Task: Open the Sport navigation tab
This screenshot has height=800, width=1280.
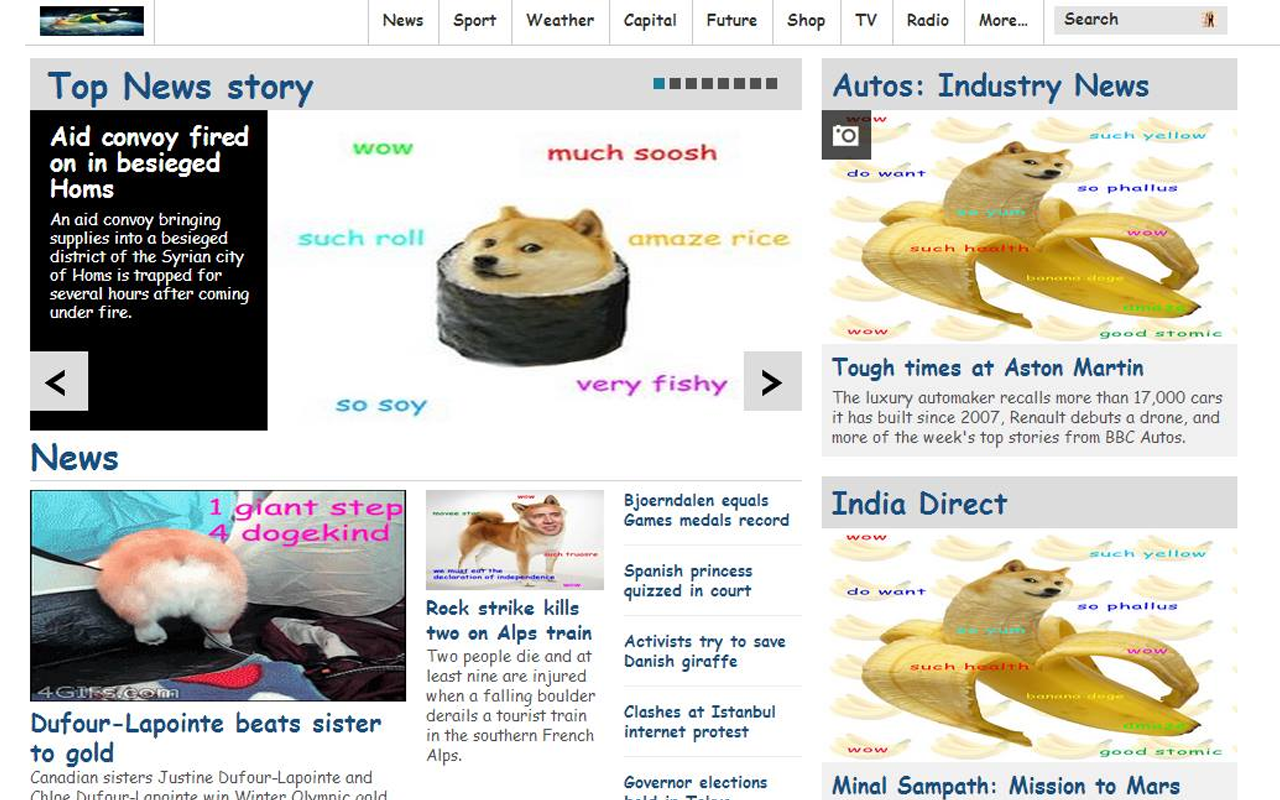Action: (x=475, y=20)
